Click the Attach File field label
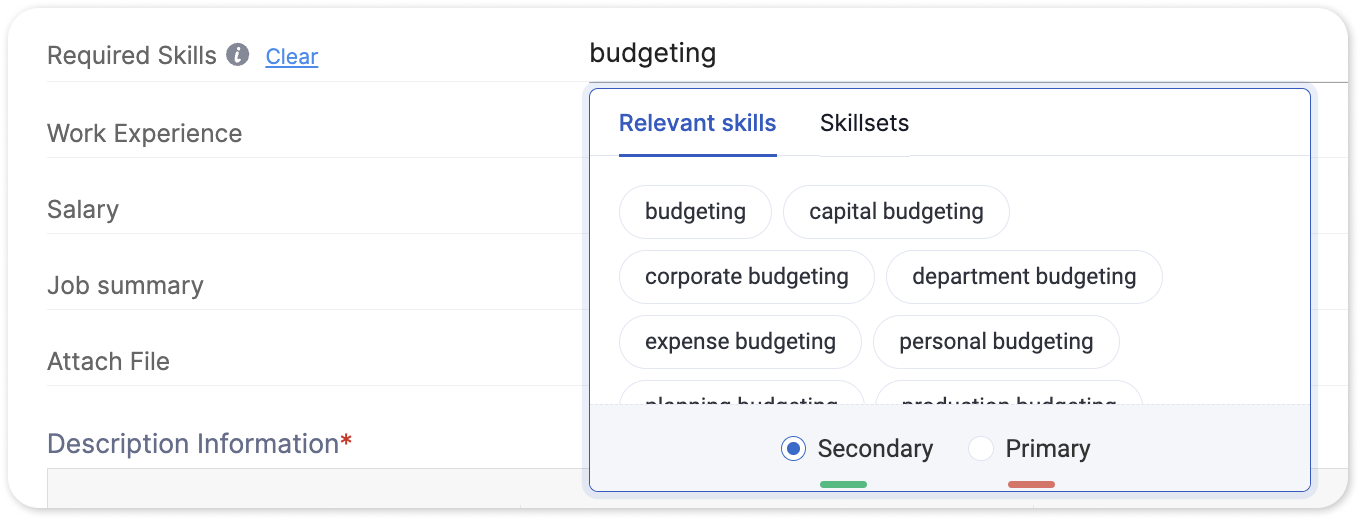This screenshot has width=1360, height=520. pyautogui.click(x=108, y=362)
